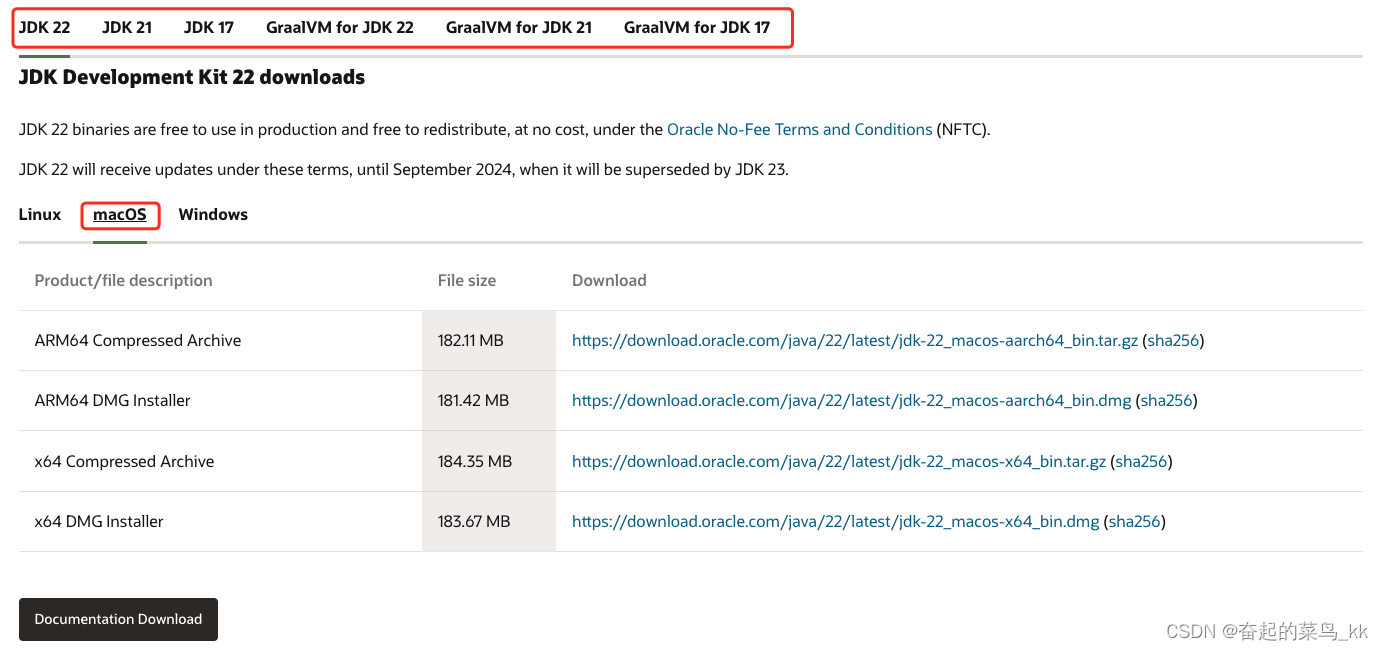Click the 'JDK Development Kit 22 downloads' heading
This screenshot has width=1383, height=650.
pyautogui.click(x=192, y=77)
